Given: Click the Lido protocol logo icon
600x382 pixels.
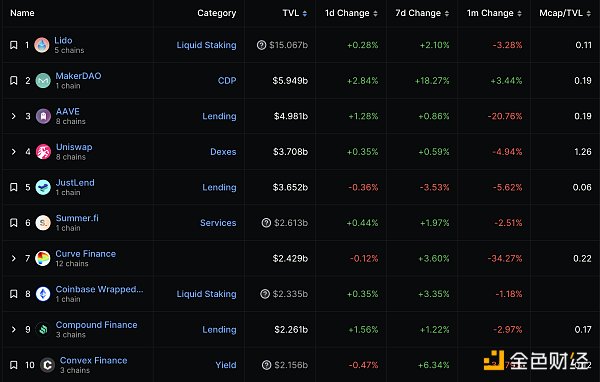Looking at the screenshot, I should point(42,45).
